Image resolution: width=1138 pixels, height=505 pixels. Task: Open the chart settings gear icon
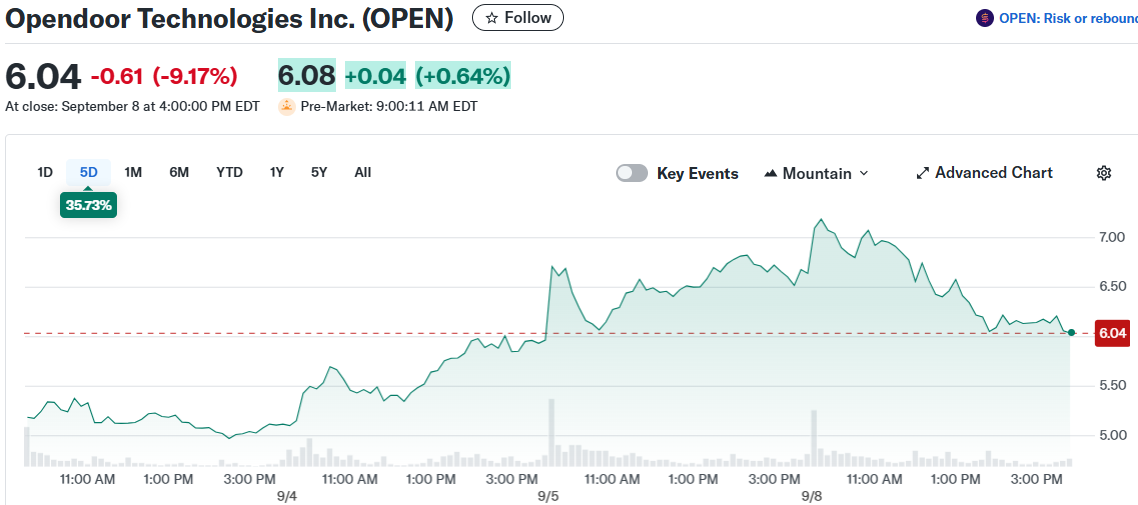(x=1104, y=173)
